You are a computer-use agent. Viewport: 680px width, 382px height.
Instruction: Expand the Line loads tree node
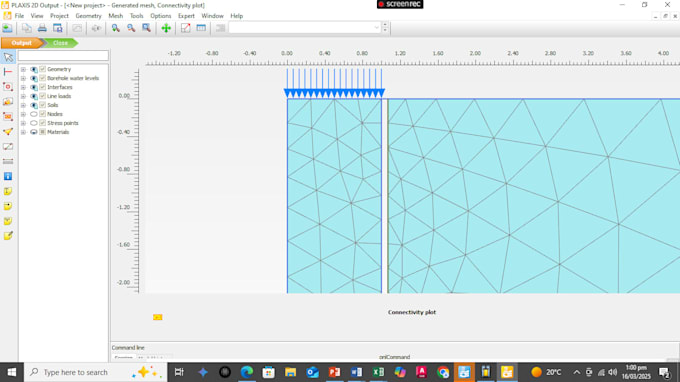(x=23, y=96)
